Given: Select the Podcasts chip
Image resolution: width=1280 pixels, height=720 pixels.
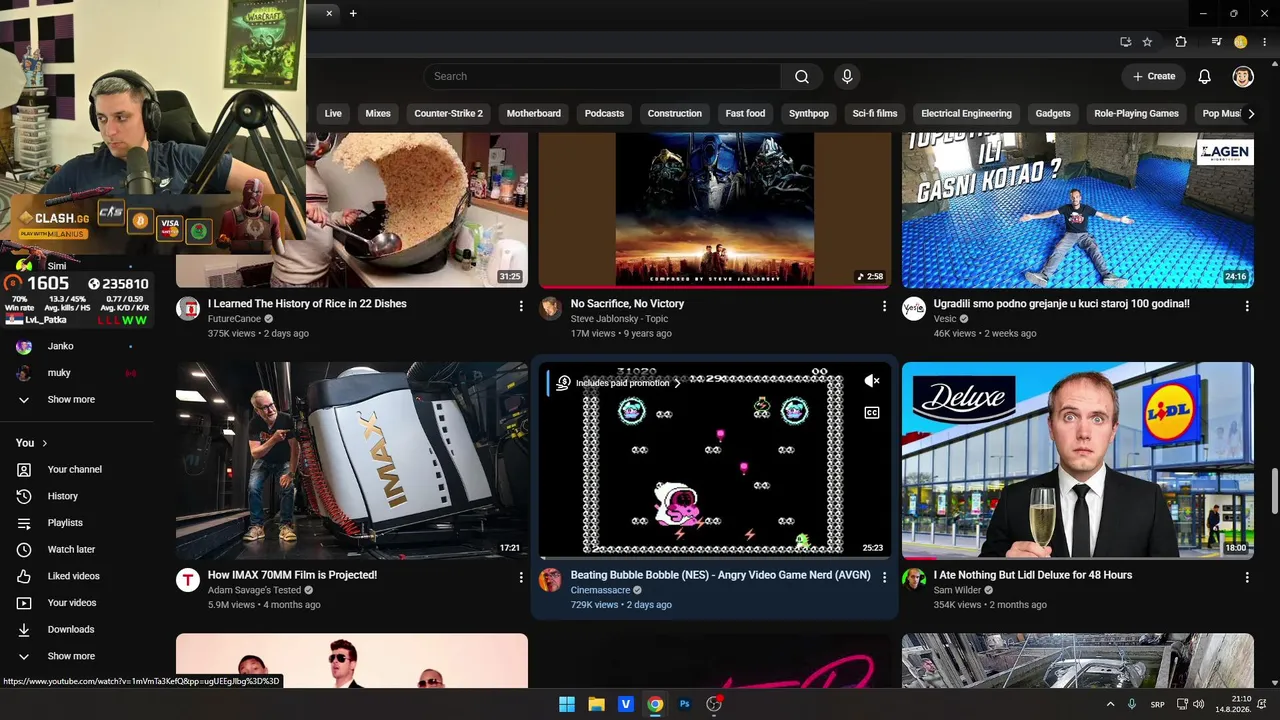Looking at the screenshot, I should tap(604, 114).
